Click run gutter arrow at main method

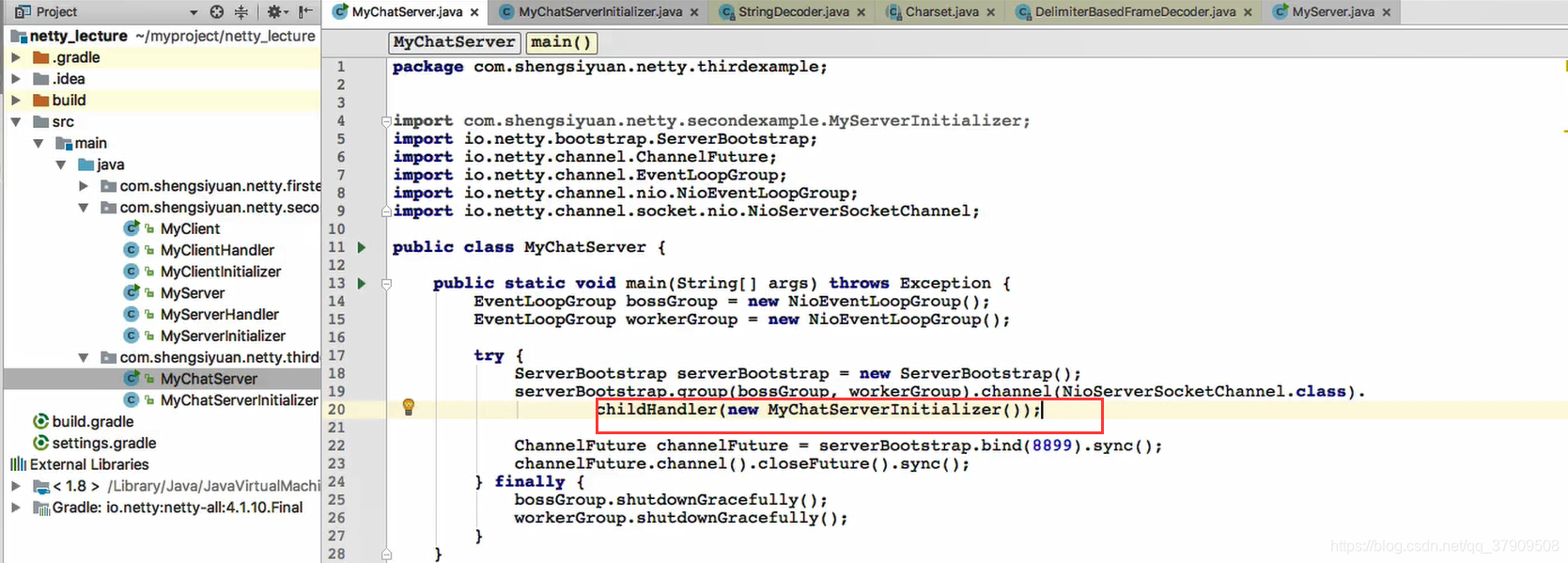click(362, 283)
